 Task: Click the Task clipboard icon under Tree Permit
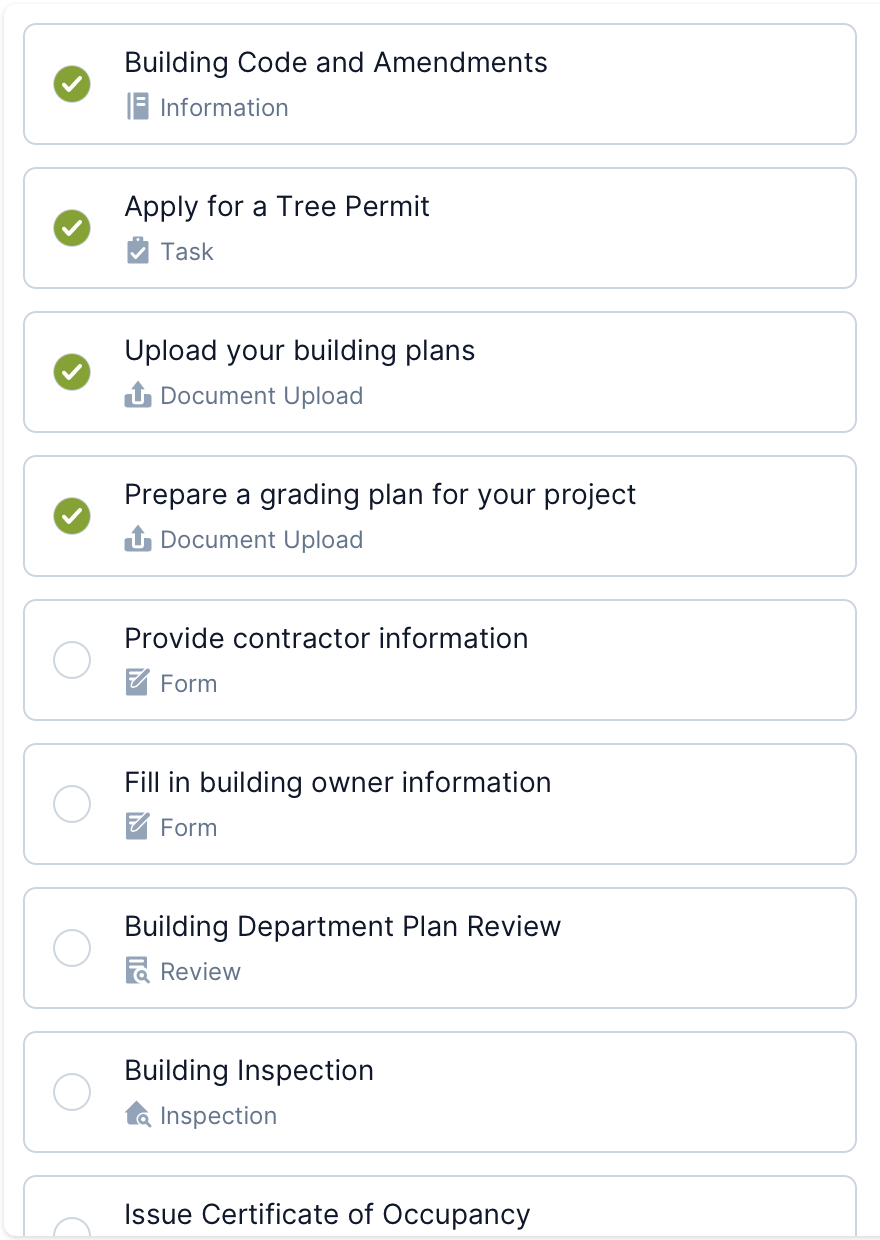click(137, 251)
